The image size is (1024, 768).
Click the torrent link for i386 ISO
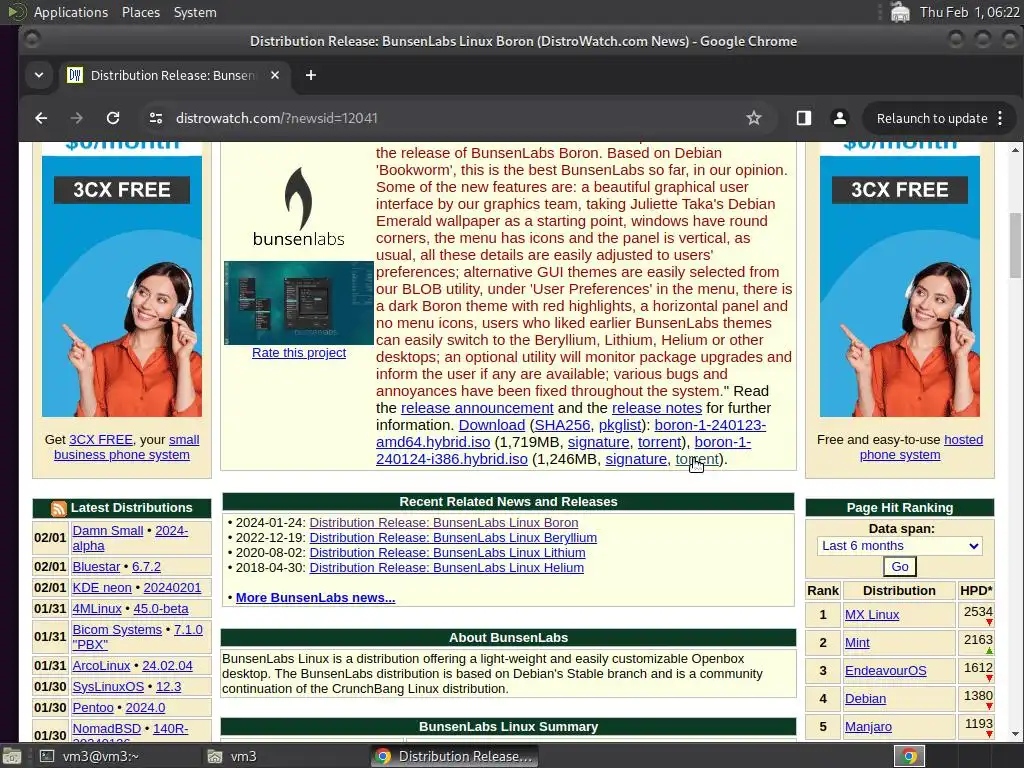pyautogui.click(x=697, y=459)
